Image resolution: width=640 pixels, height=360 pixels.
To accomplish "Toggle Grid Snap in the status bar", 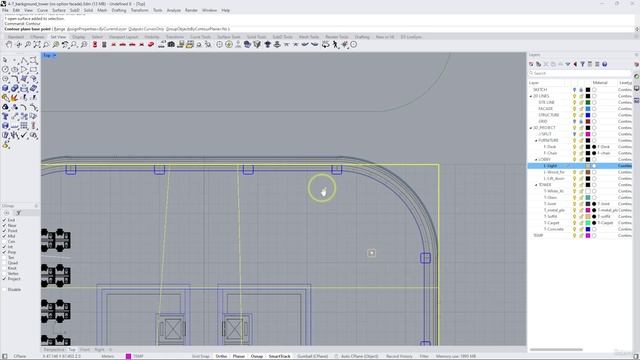I will (200, 356).
